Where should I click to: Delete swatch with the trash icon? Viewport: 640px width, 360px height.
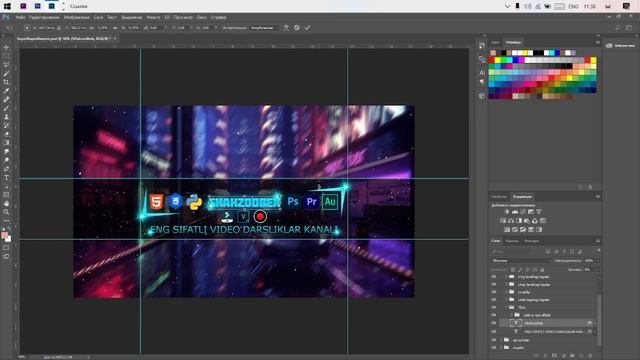[590, 187]
